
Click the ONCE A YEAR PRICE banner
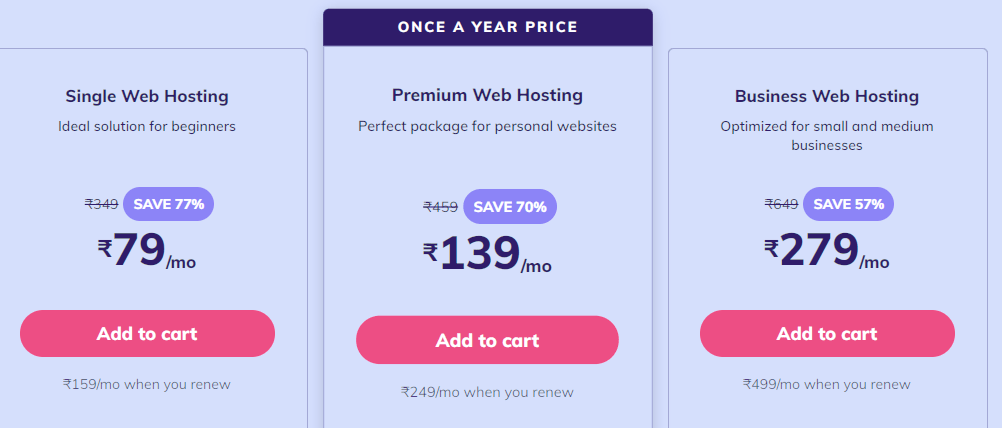487,27
